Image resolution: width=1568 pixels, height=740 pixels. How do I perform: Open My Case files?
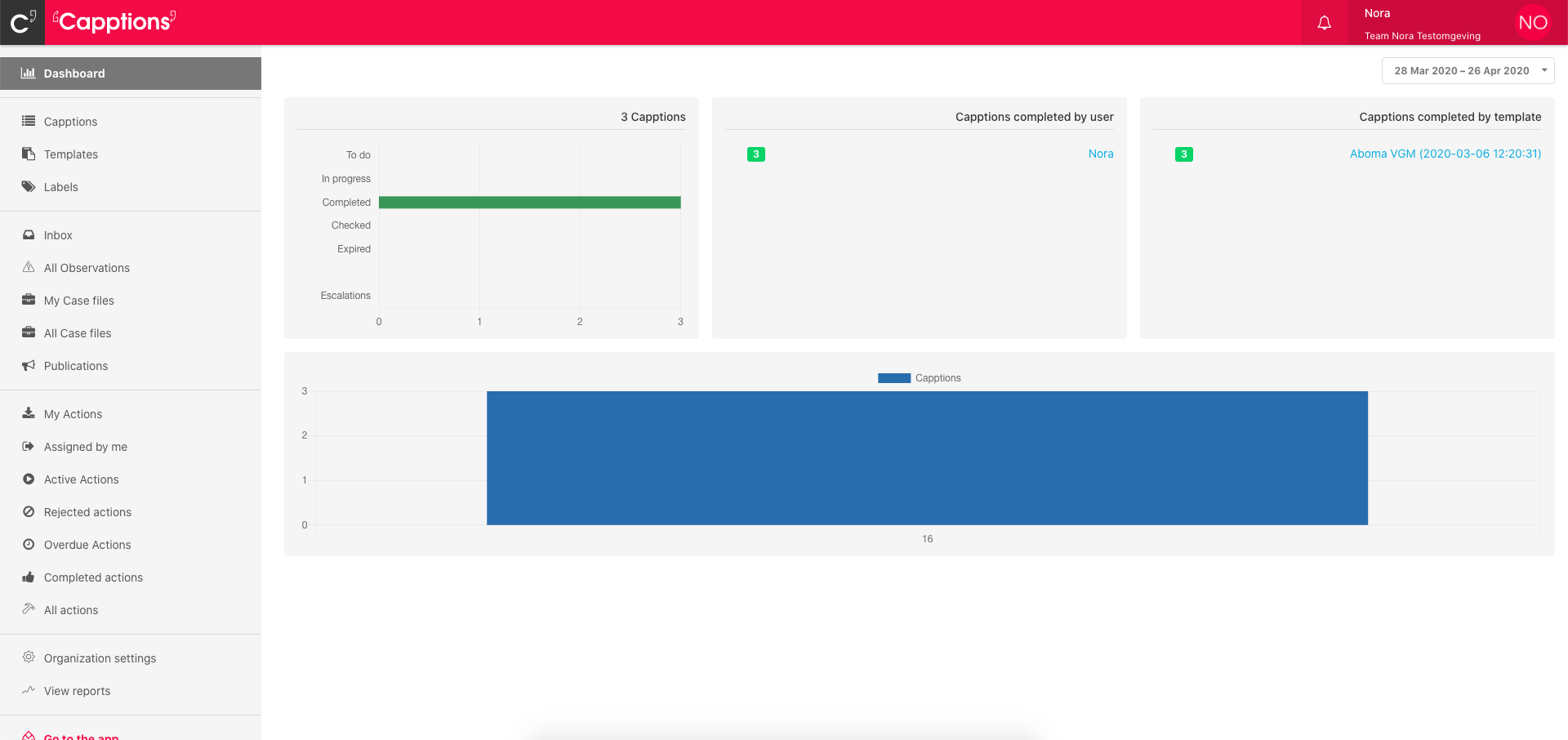pyautogui.click(x=131, y=301)
